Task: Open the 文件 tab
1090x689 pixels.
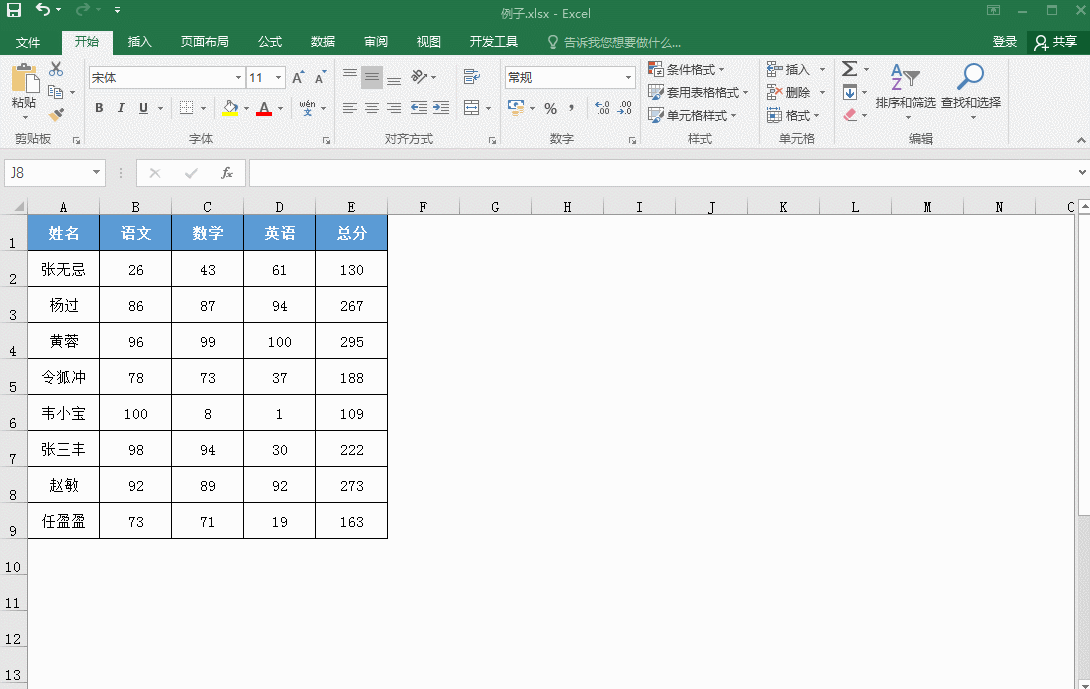Action: click(x=28, y=42)
